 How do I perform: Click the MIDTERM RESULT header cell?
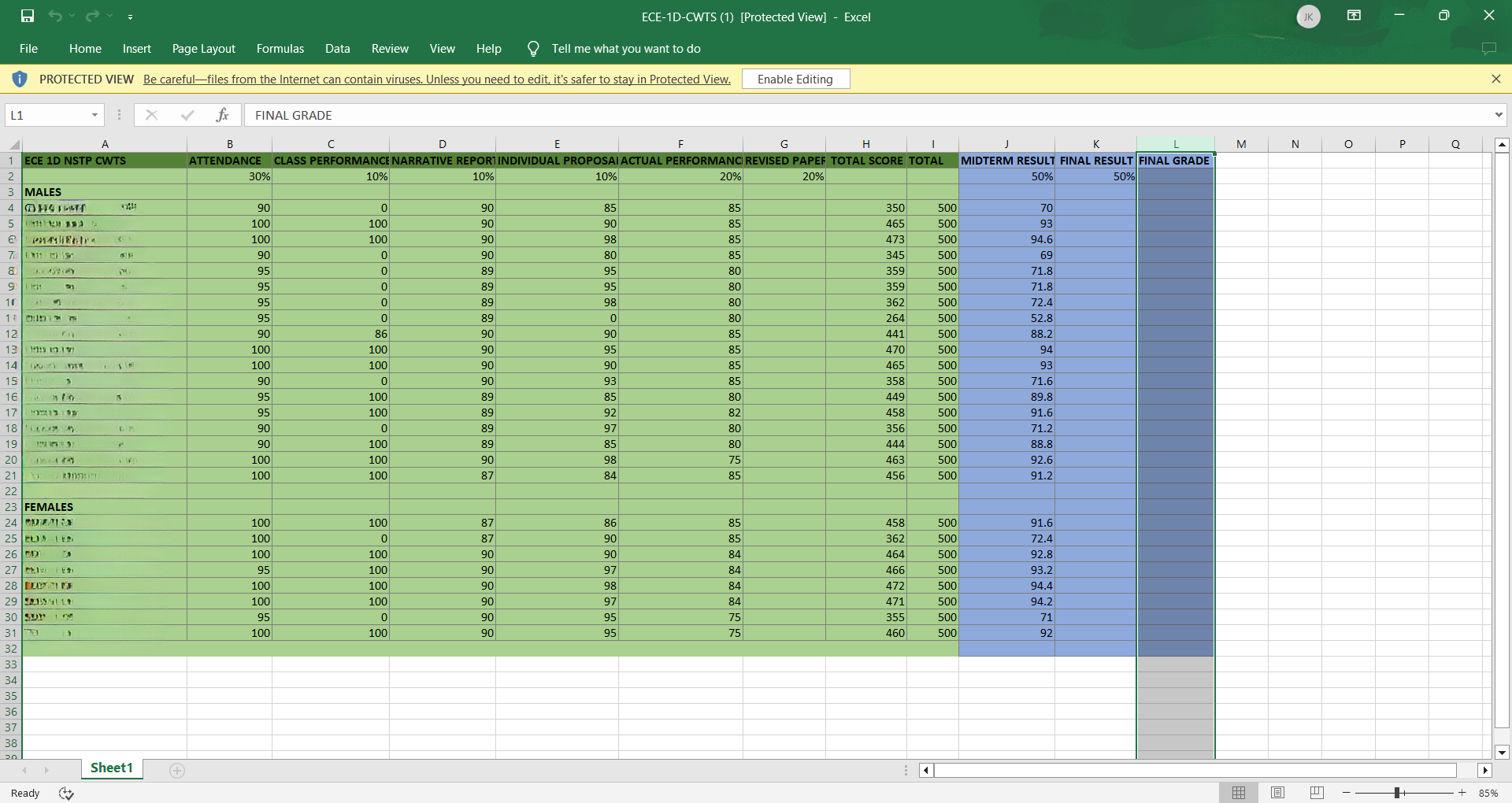coord(1006,161)
